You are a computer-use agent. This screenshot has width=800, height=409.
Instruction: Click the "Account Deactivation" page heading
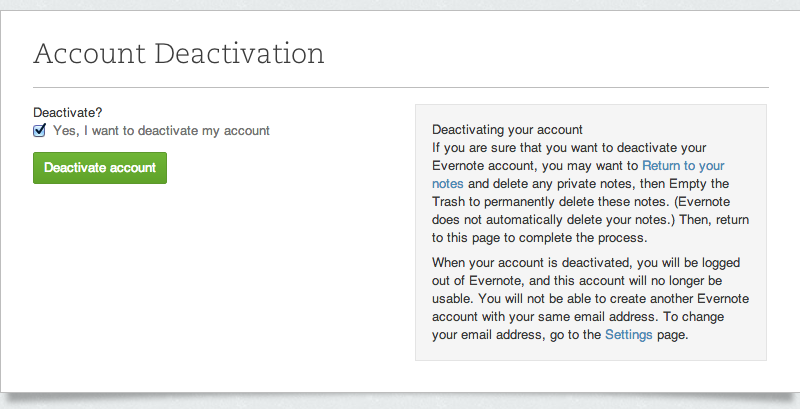click(178, 53)
